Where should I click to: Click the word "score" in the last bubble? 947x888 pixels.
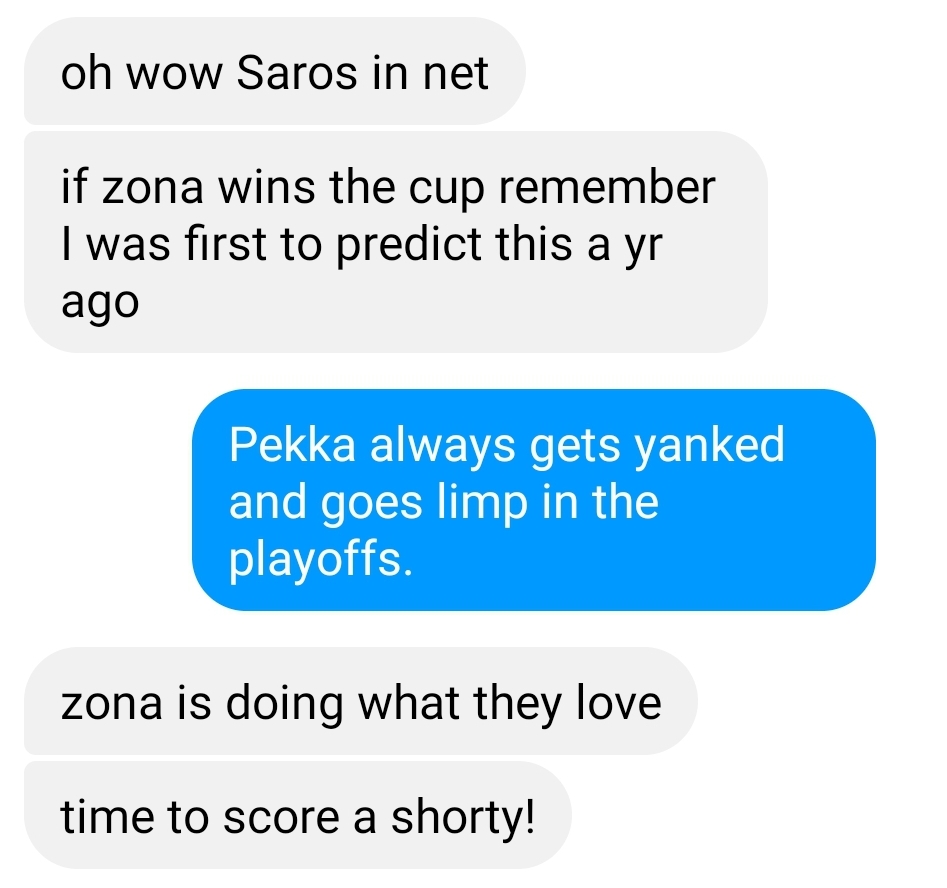coord(281,819)
